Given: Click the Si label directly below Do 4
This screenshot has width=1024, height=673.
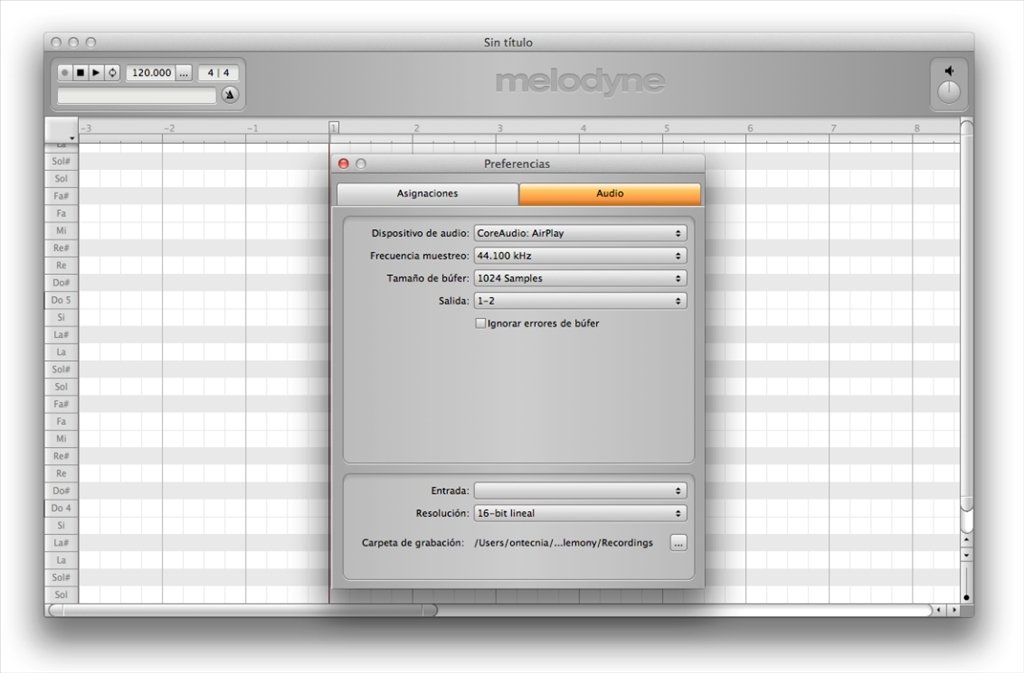Looking at the screenshot, I should point(61,525).
